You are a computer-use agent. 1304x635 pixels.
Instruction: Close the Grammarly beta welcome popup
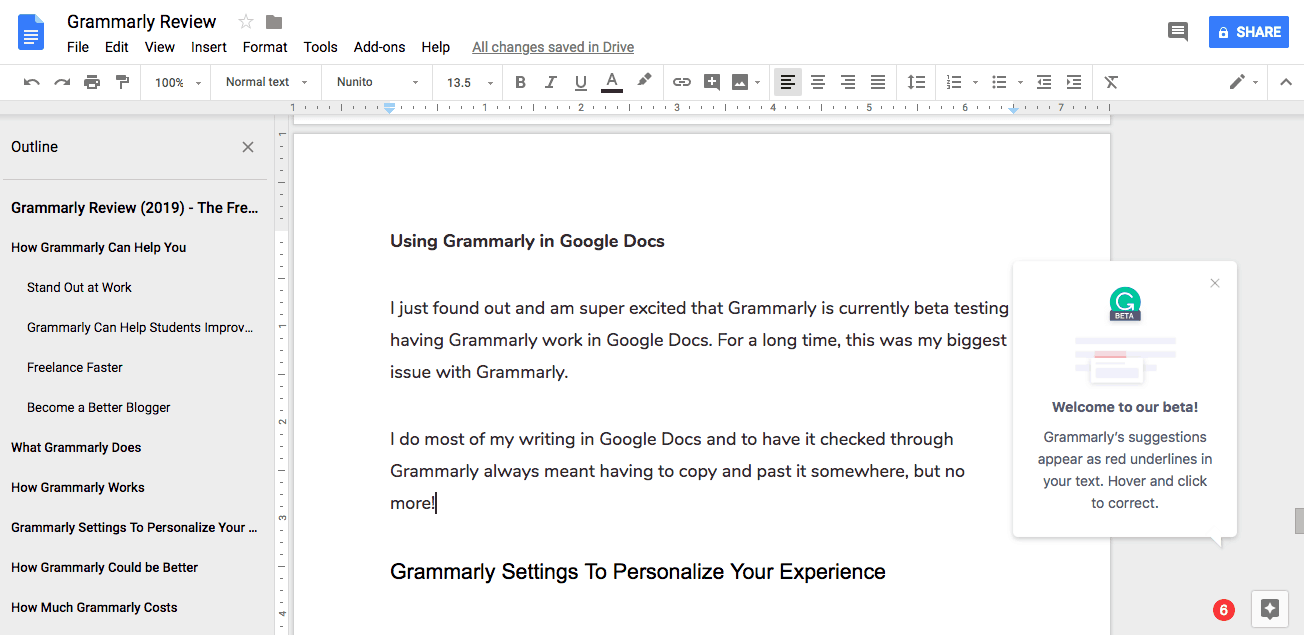1215,283
